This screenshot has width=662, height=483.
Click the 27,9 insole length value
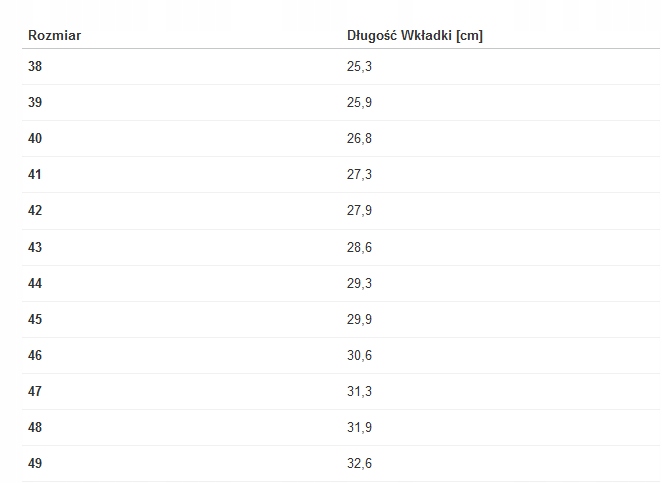coord(359,211)
